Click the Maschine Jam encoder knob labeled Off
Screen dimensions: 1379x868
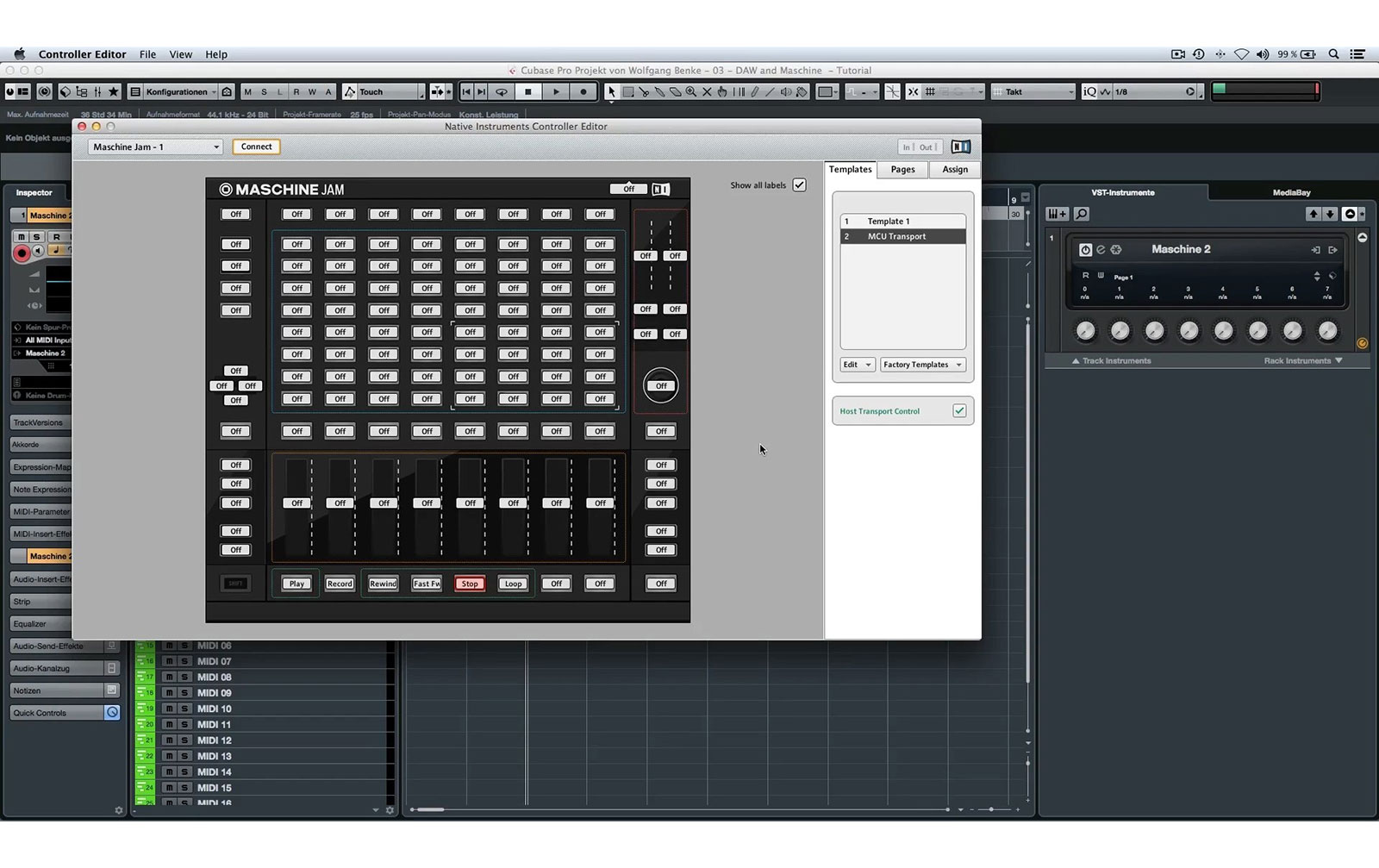click(x=661, y=385)
